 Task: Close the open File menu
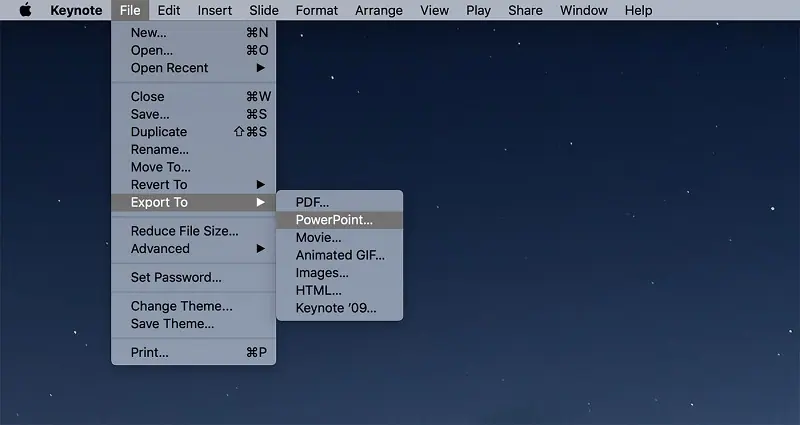(130, 10)
